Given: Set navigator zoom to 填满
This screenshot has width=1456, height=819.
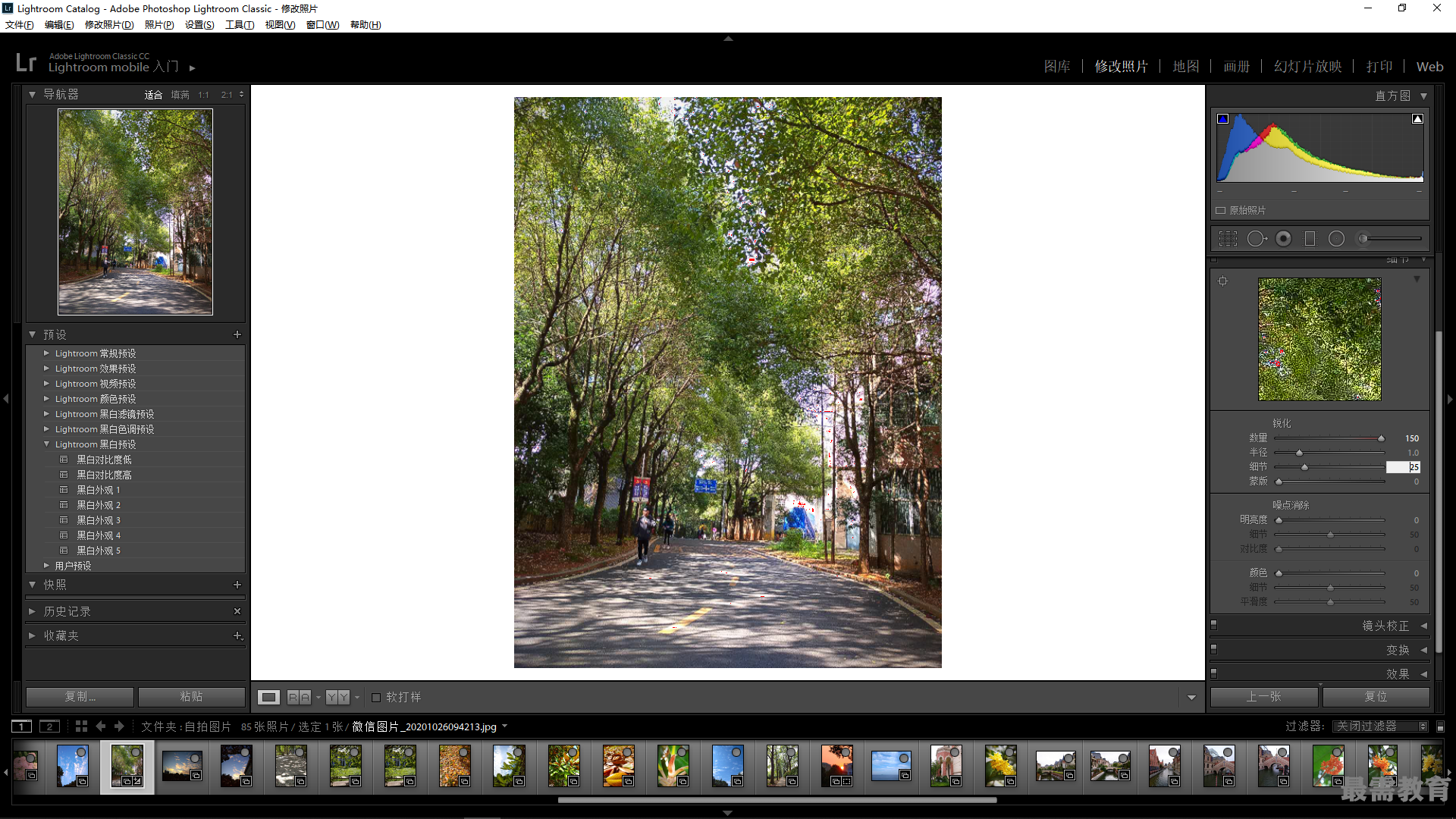Looking at the screenshot, I should pos(180,95).
